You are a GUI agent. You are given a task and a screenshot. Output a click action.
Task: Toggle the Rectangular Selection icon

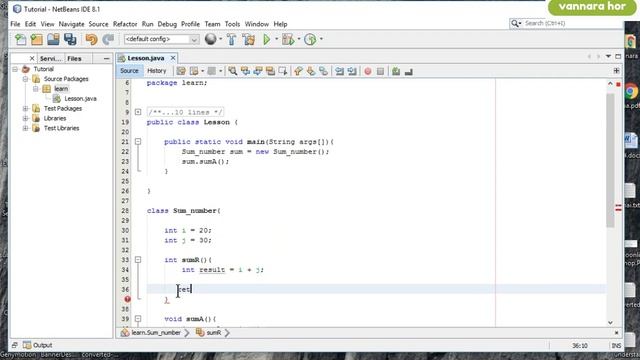click(283, 71)
